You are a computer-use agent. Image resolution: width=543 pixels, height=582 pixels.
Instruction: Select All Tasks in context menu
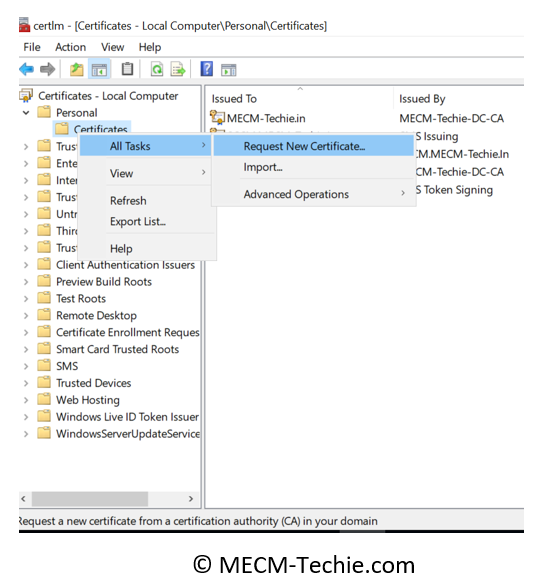pos(145,146)
